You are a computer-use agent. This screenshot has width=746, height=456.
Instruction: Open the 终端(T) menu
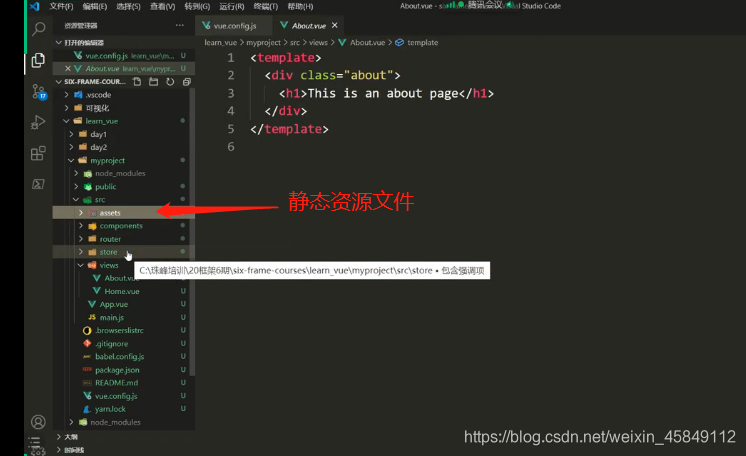(265, 6)
